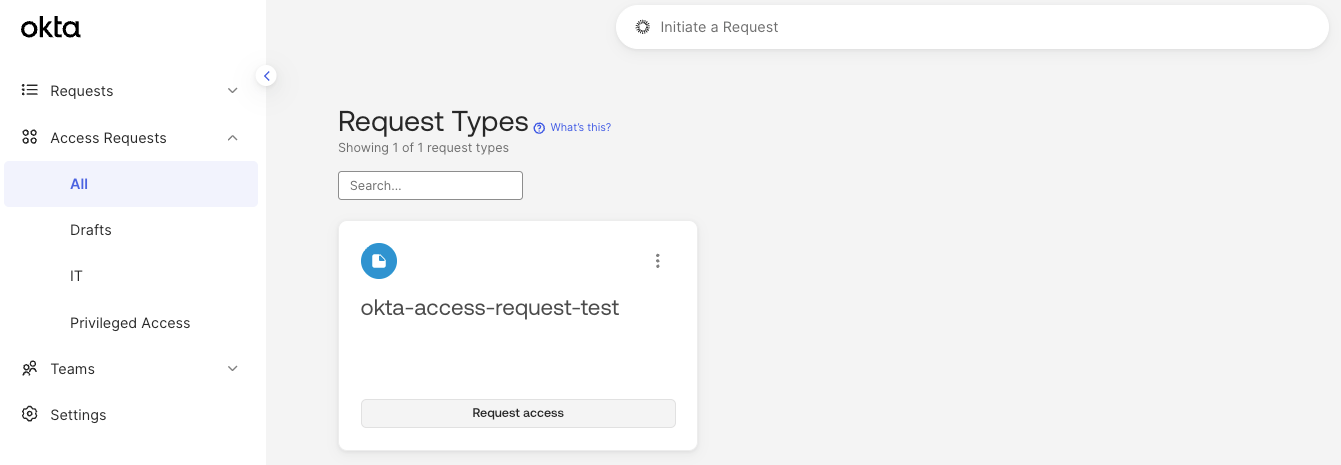Collapse the sidebar with the arrow button

[266, 76]
